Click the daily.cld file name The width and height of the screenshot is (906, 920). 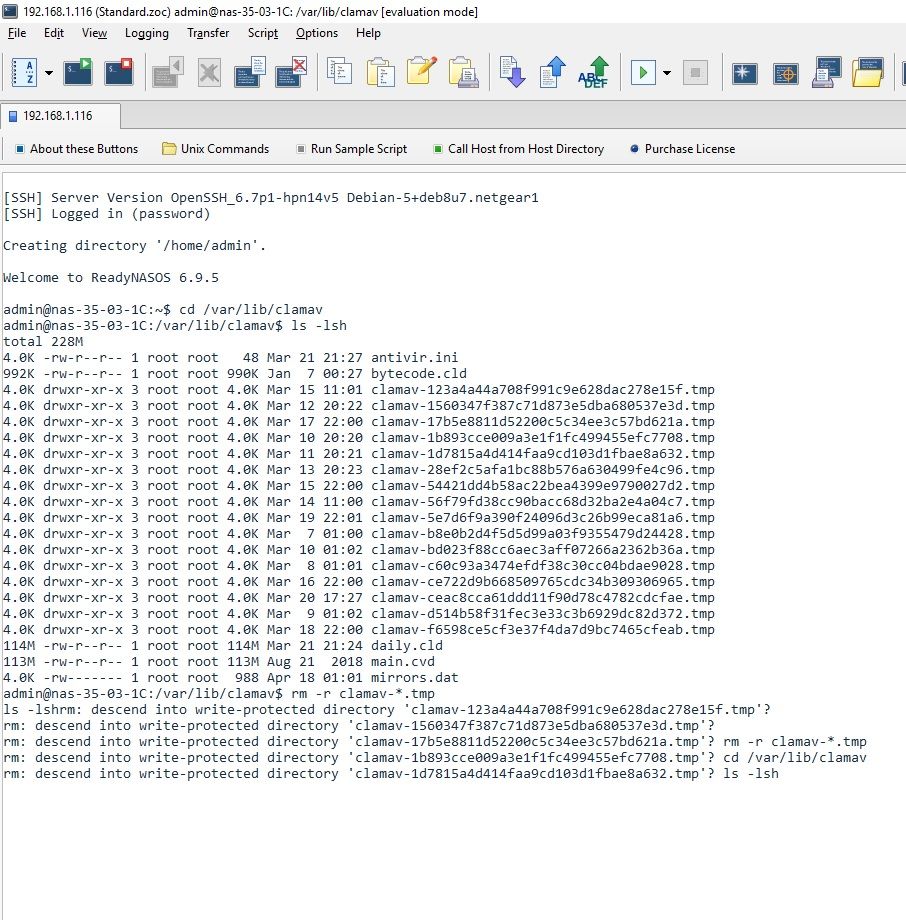(x=407, y=645)
